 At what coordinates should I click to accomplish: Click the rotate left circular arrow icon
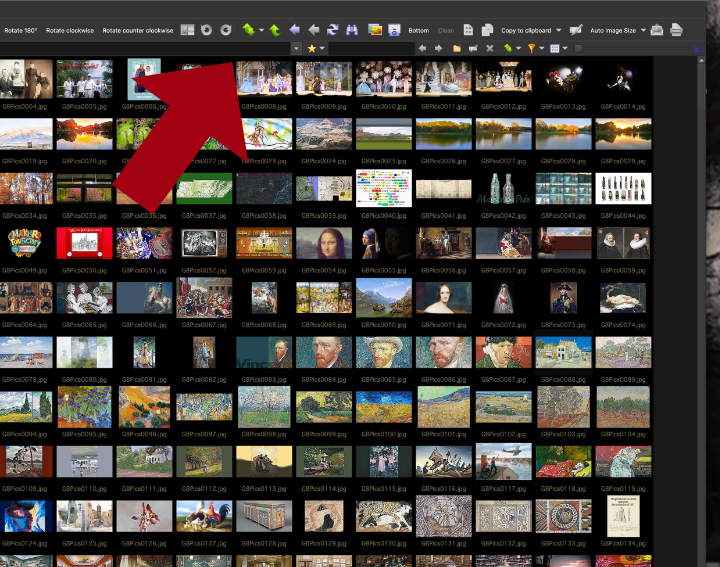tap(205, 31)
